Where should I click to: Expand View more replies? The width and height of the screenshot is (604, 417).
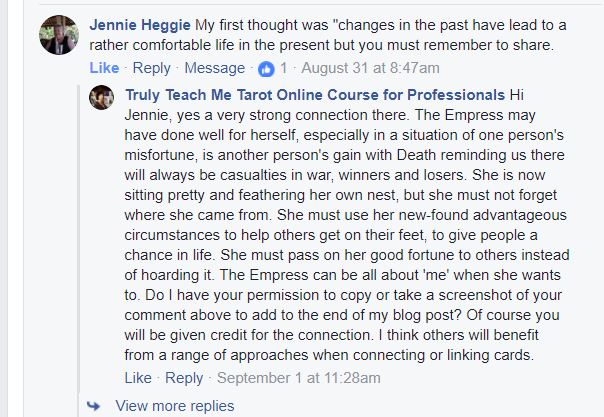(x=175, y=406)
